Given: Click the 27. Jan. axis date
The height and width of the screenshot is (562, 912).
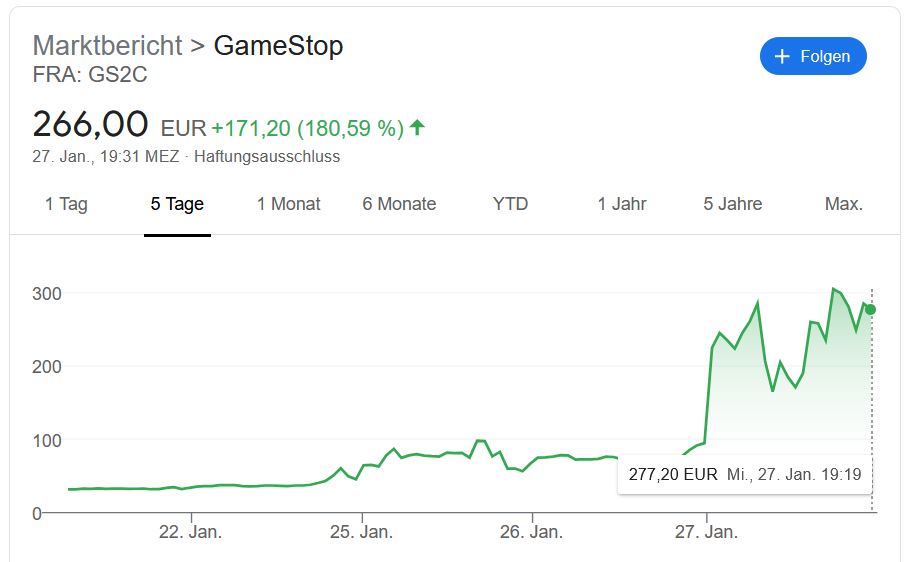Looking at the screenshot, I should pyautogui.click(x=707, y=532).
